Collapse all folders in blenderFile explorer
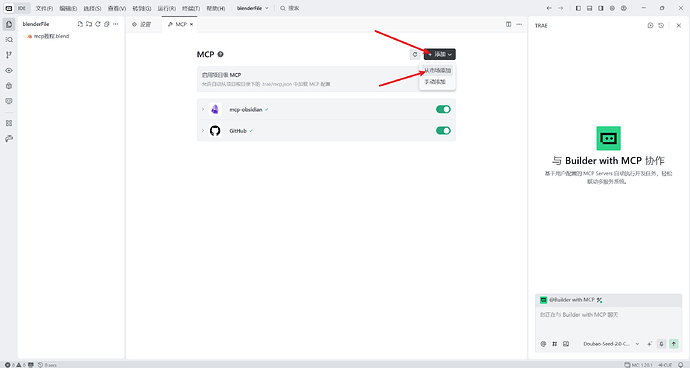This screenshot has width=690, height=368. tap(106, 24)
